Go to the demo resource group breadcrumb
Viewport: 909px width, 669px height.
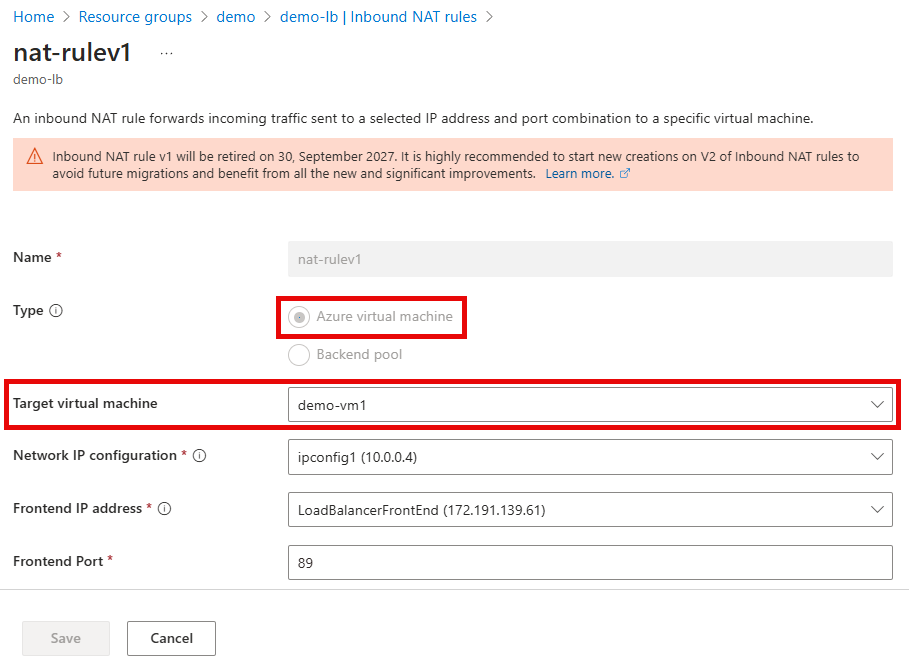pyautogui.click(x=236, y=16)
